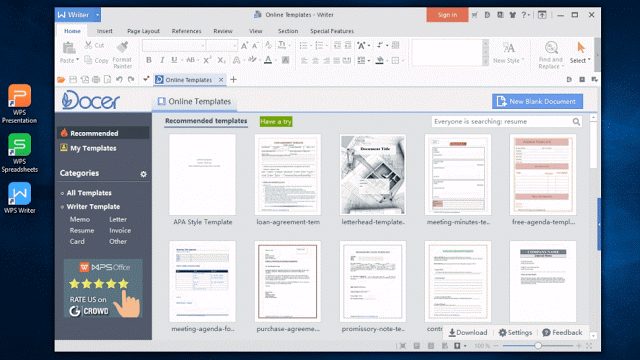Image resolution: width=640 pixels, height=360 pixels.
Task: Collapse the Writer Template category
Action: click(x=62, y=207)
